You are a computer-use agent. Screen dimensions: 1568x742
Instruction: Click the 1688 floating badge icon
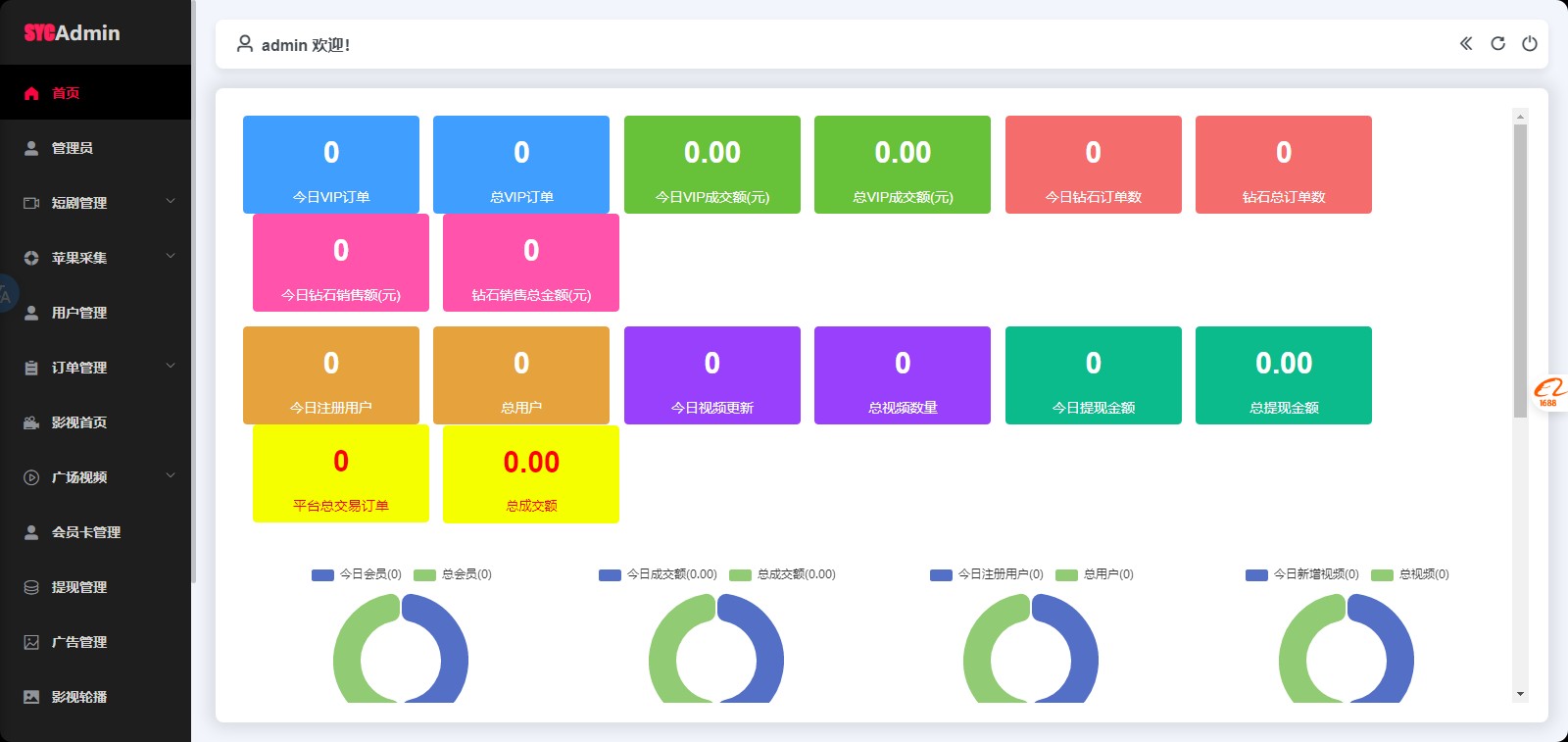coord(1549,392)
